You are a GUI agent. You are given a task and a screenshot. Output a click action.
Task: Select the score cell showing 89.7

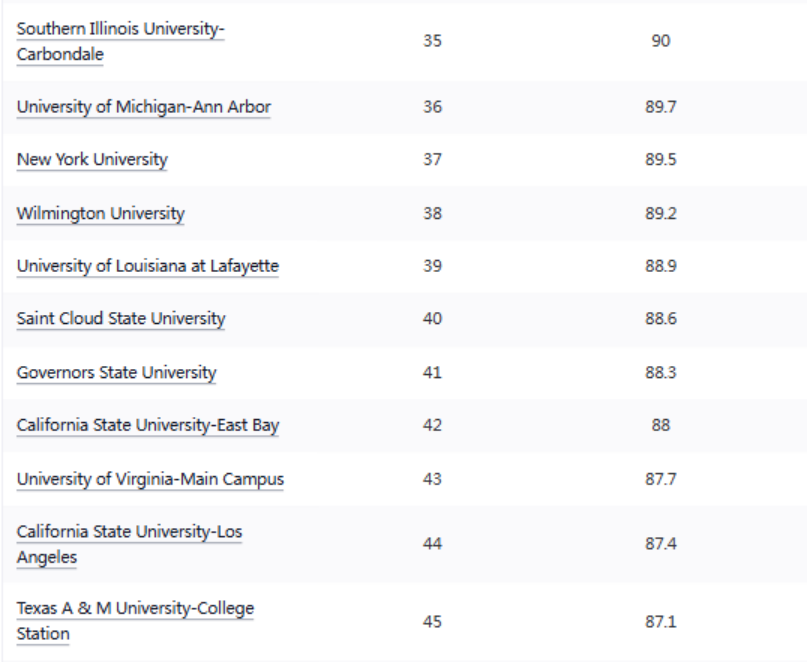(659, 107)
